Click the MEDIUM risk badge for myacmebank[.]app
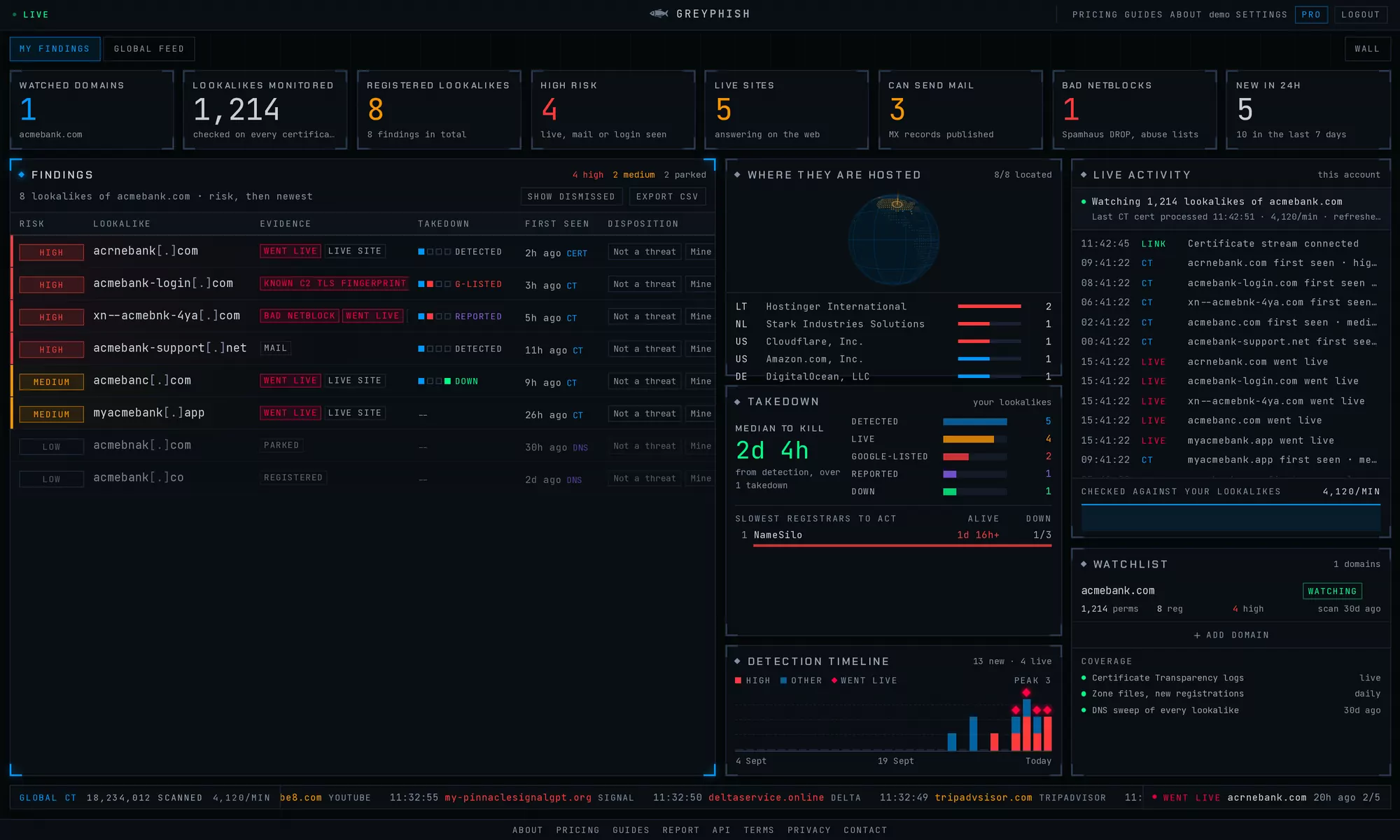The image size is (1400, 840). click(x=51, y=414)
